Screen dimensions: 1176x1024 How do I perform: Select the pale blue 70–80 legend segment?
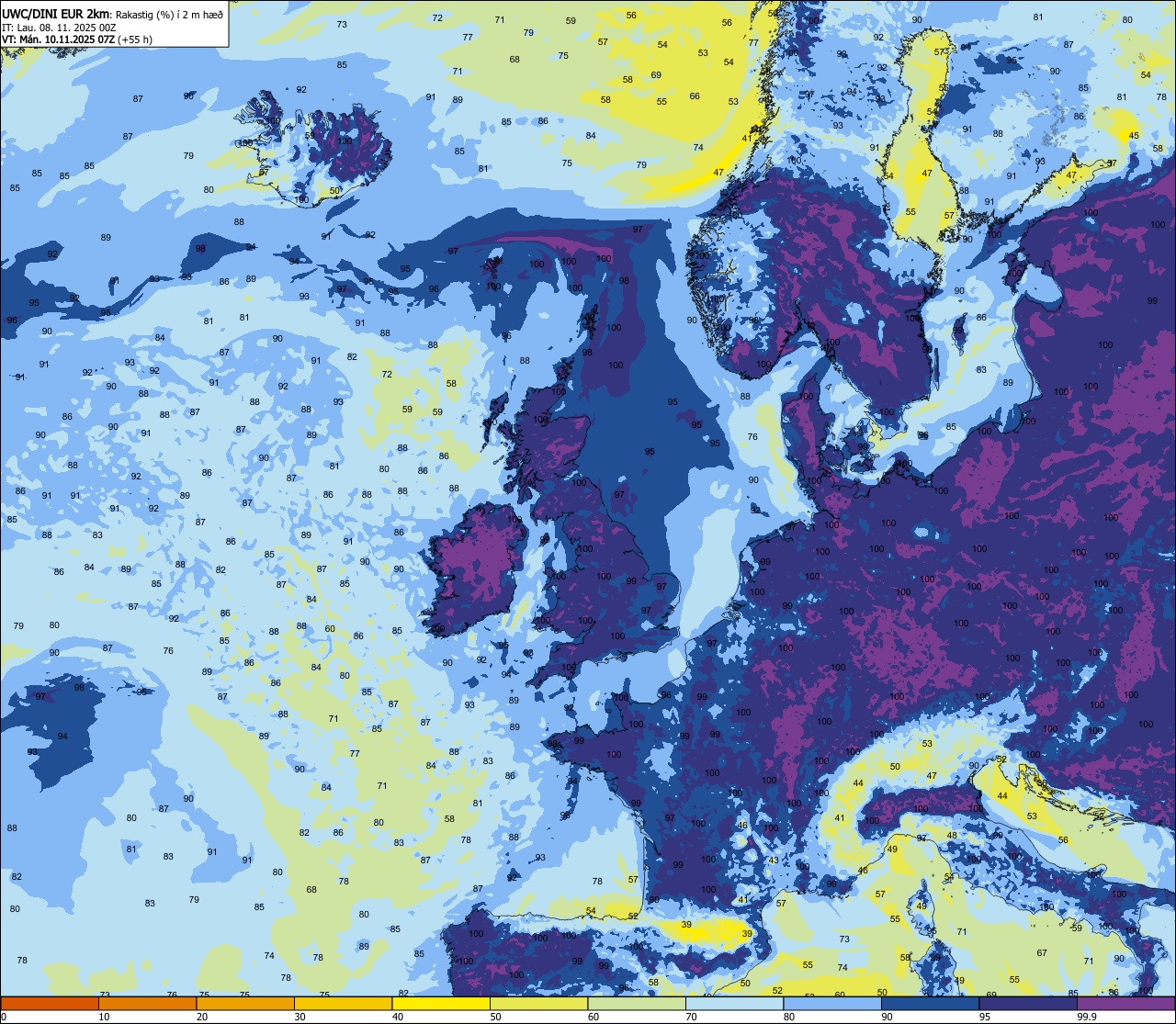[734, 1003]
